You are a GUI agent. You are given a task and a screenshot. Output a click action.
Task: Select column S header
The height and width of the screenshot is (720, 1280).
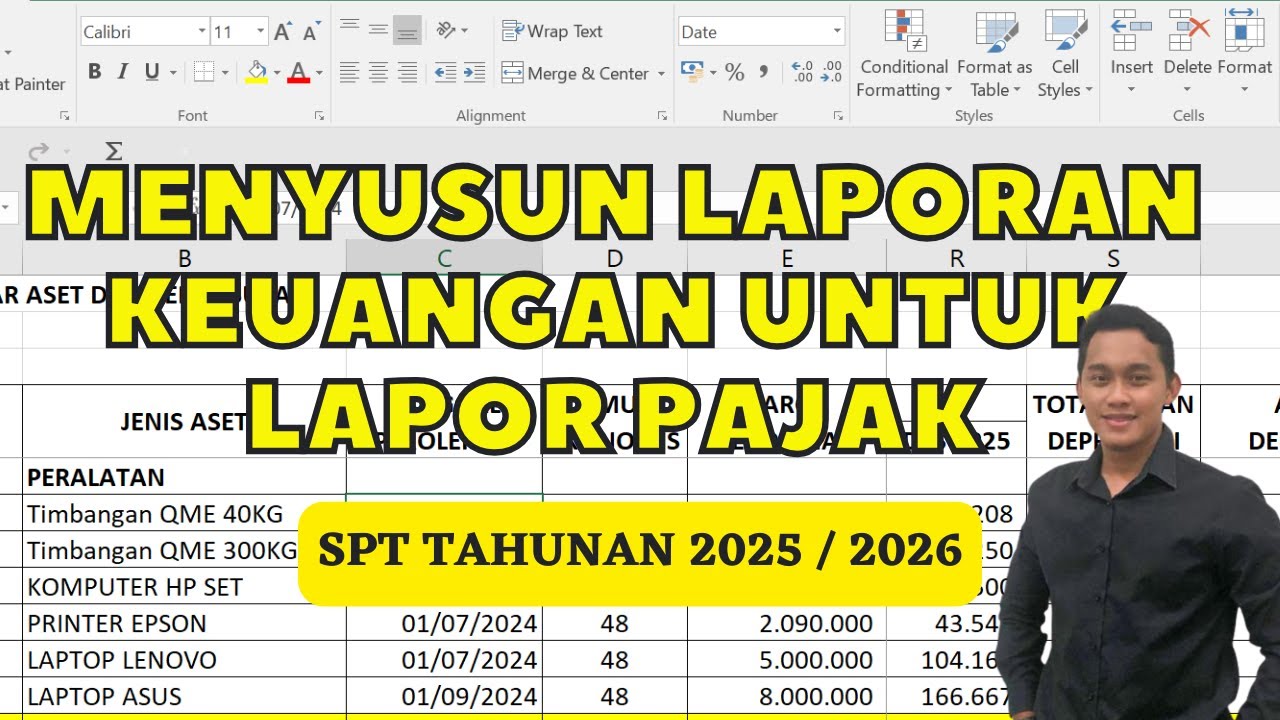(x=1113, y=259)
